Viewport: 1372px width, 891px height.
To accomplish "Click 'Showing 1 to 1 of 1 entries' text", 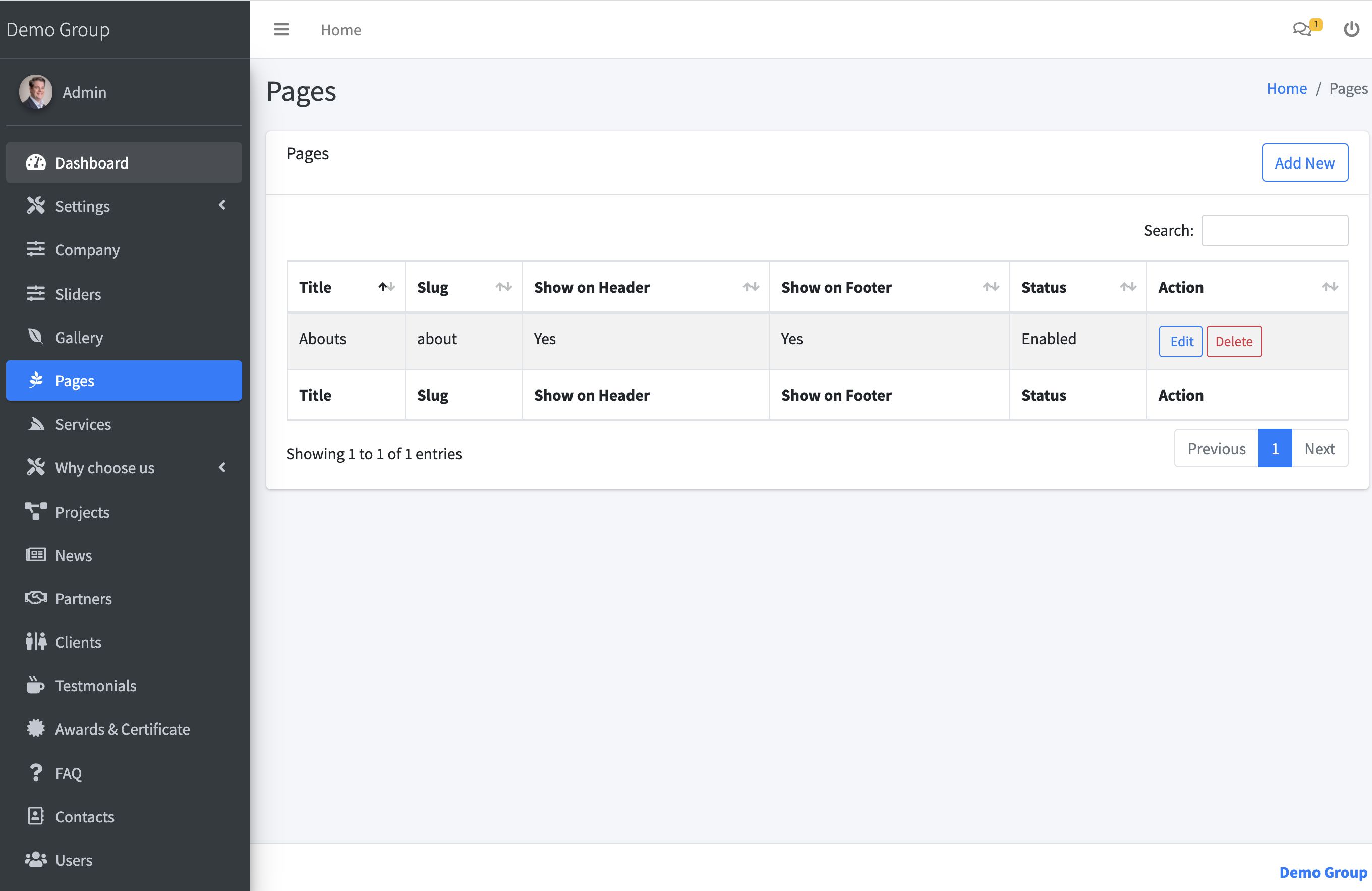I will (374, 454).
